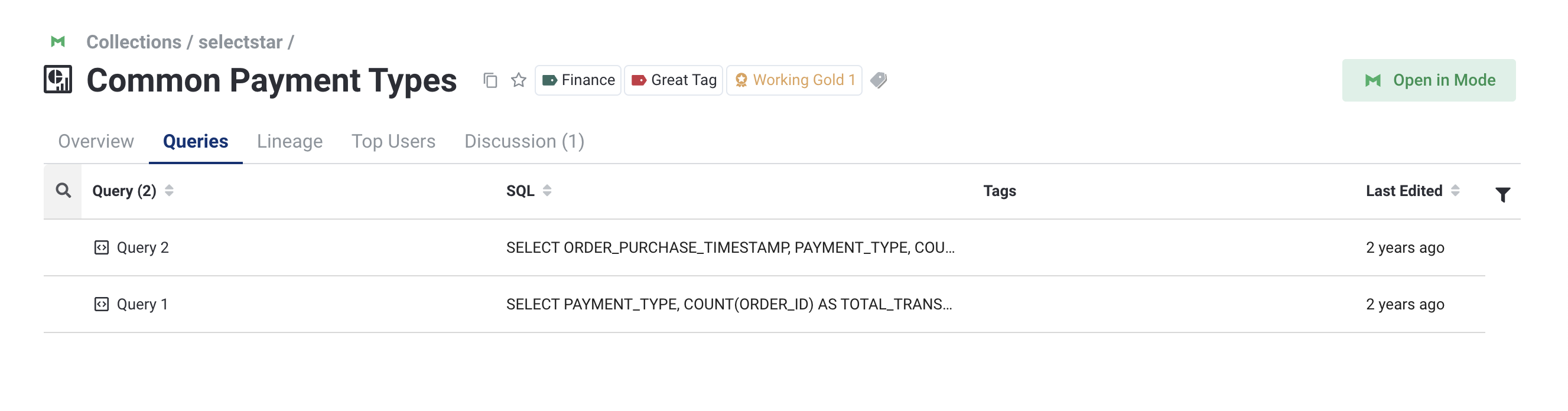
Task: Click the Working Gold 1 tag
Action: (x=795, y=80)
